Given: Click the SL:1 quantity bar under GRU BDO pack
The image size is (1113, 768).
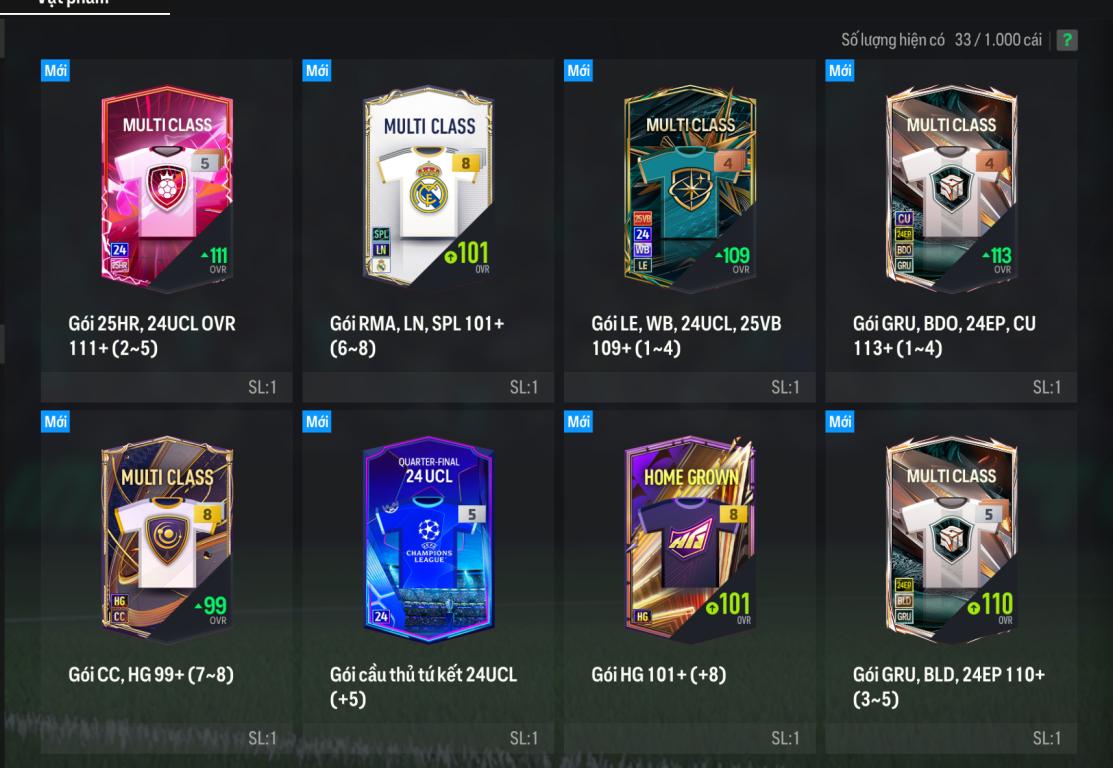Looking at the screenshot, I should (950, 387).
